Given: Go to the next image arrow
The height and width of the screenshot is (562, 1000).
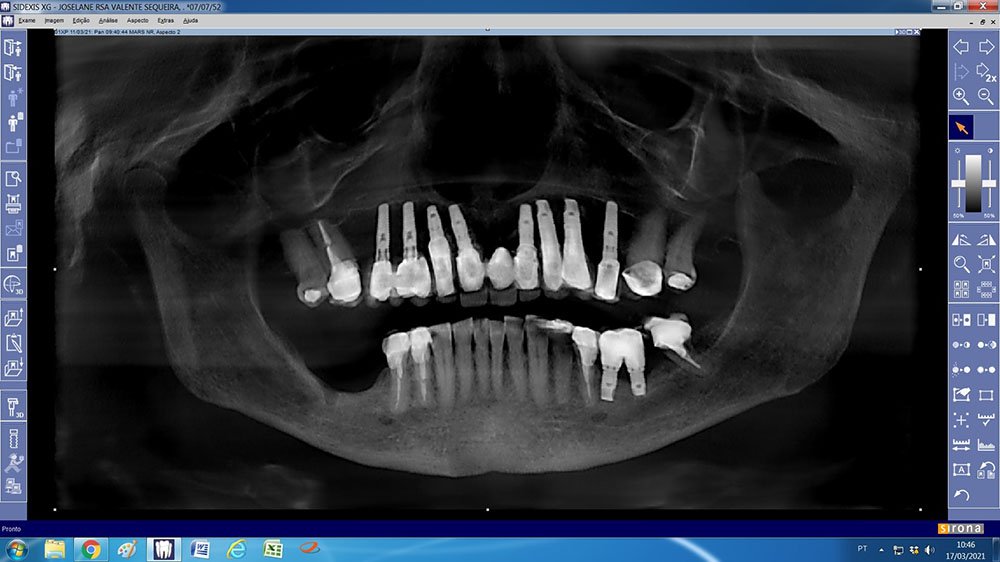Looking at the screenshot, I should click(x=986, y=46).
